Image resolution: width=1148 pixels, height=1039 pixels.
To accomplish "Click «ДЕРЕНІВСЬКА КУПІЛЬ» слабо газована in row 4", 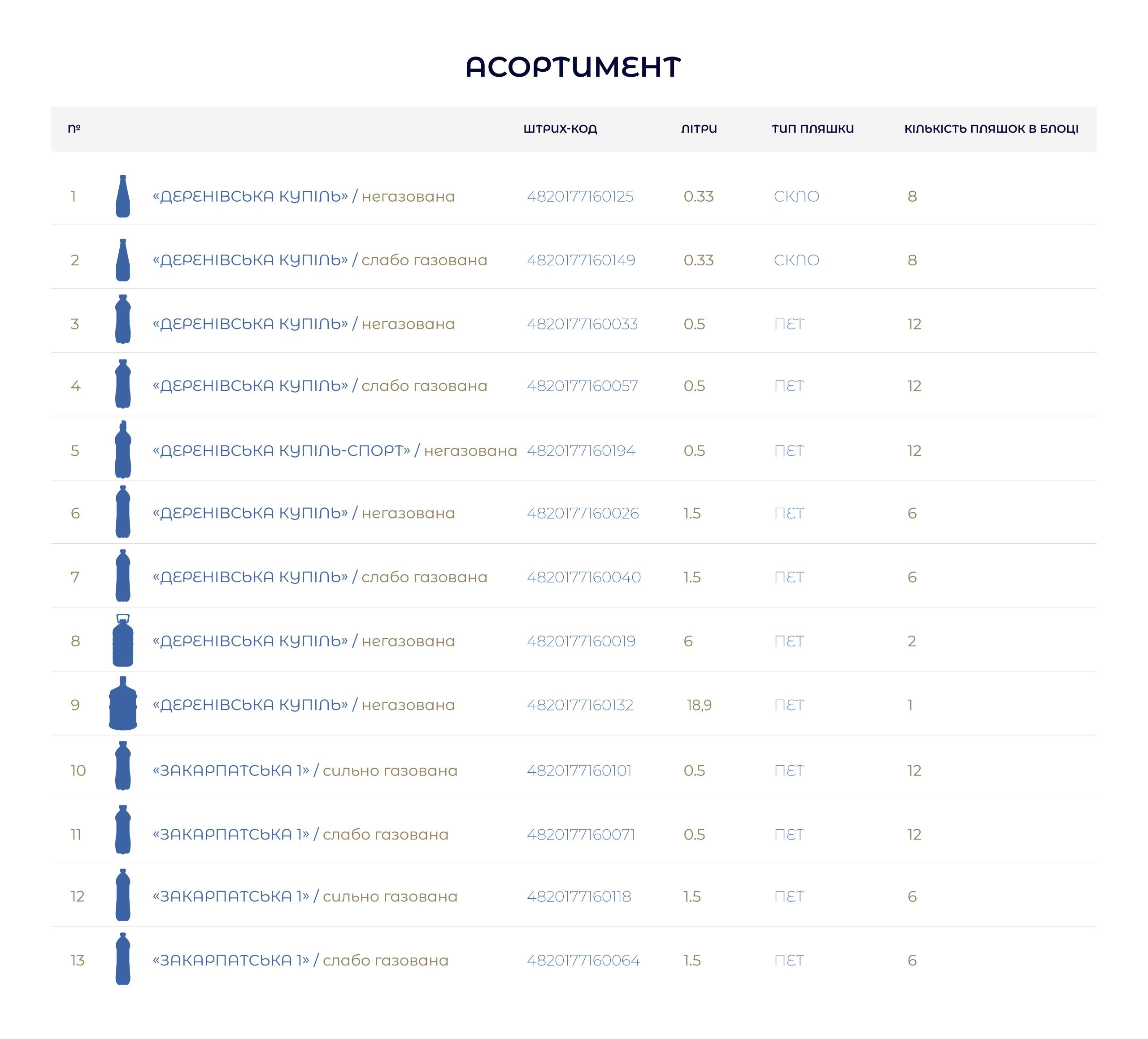I will [320, 386].
